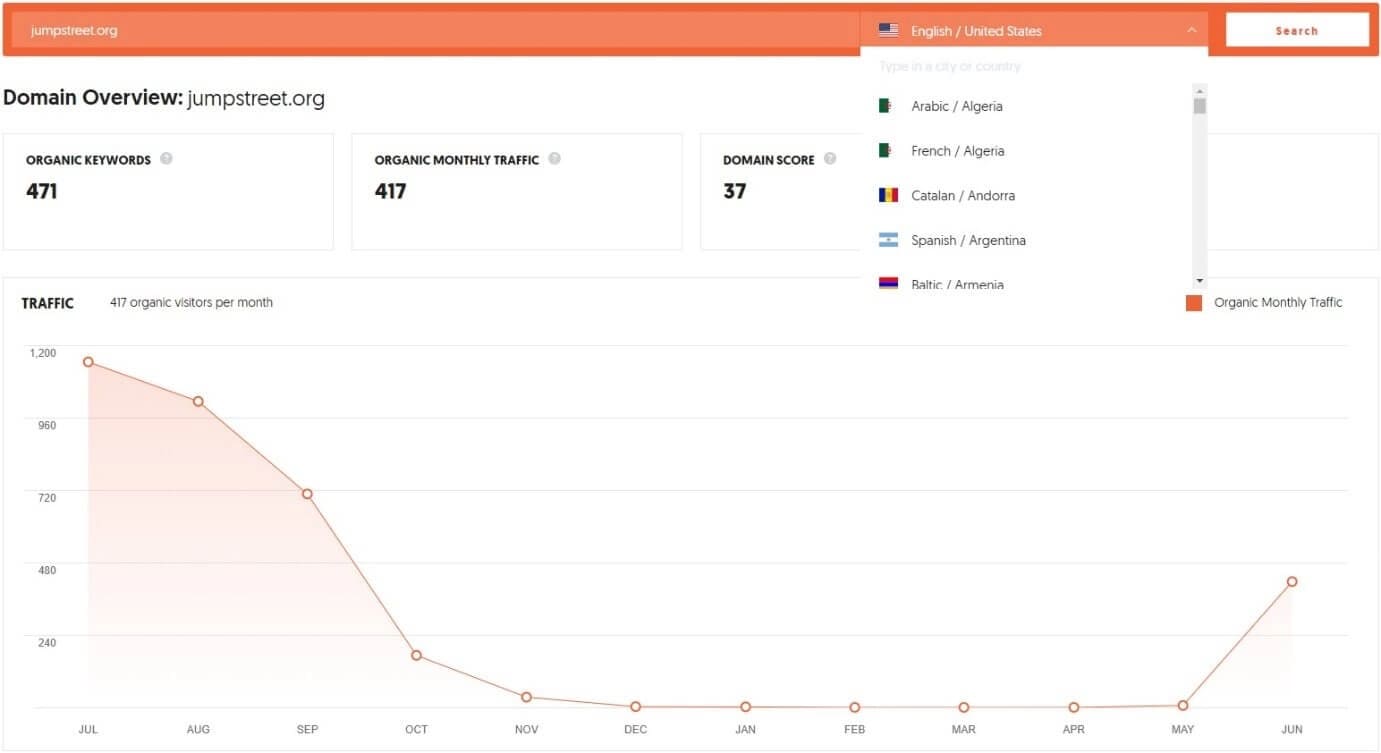This screenshot has width=1381, height=753.
Task: Click the Organic Monthly Traffic value 417
Action: pyautogui.click(x=390, y=191)
